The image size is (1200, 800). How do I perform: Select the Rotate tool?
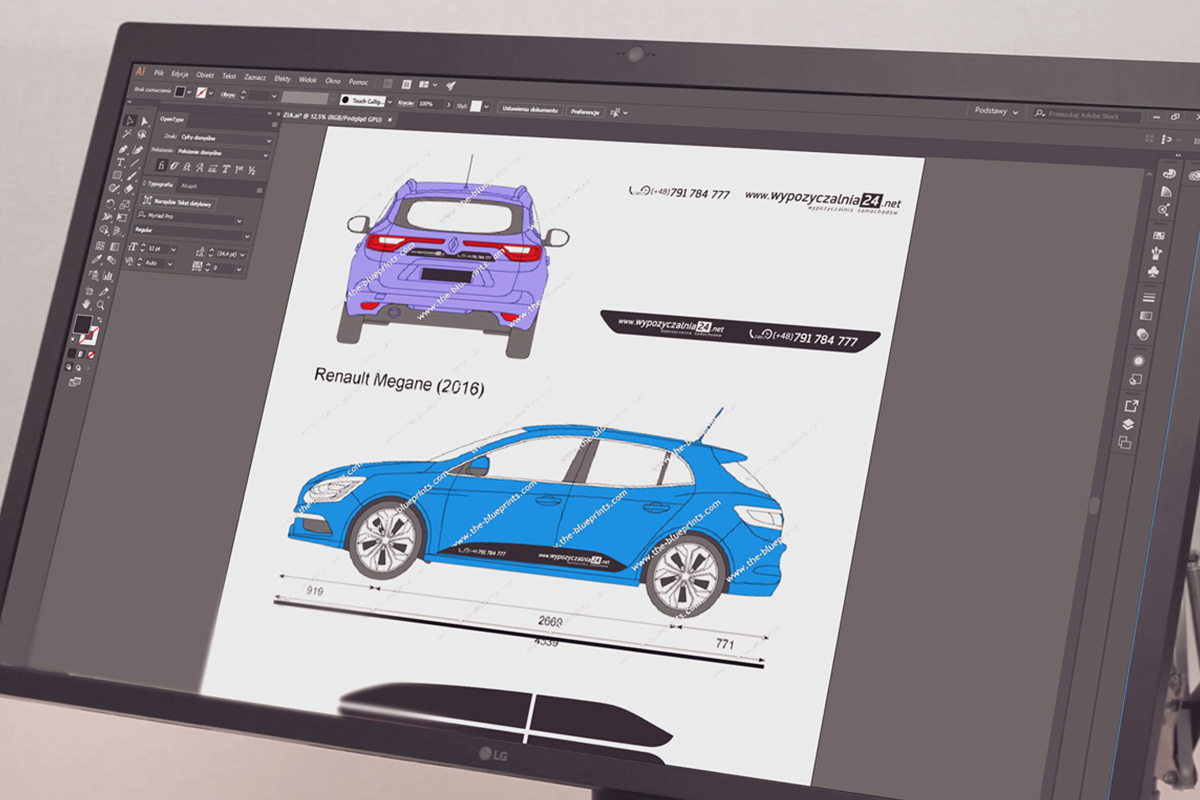point(110,204)
